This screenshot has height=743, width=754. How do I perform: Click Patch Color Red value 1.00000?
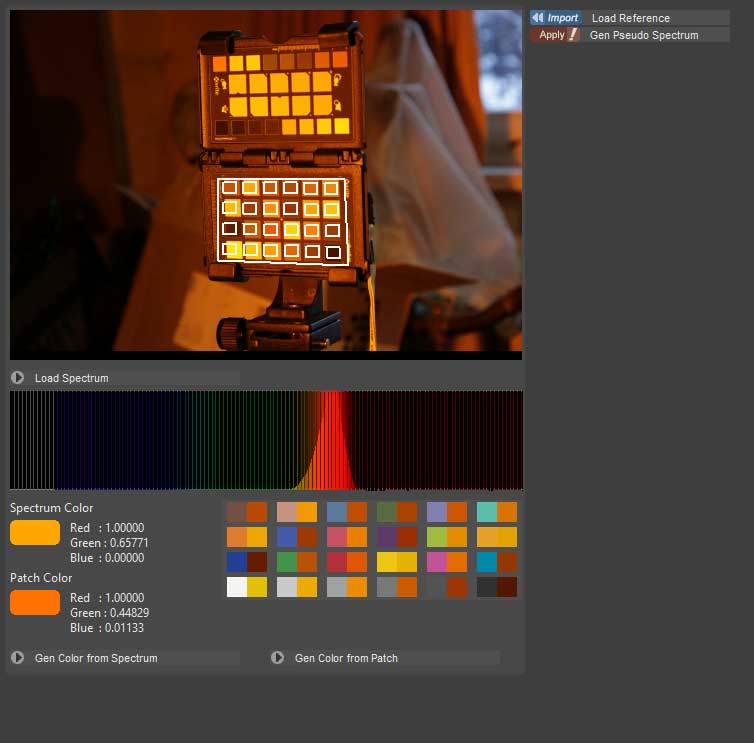coord(125,598)
